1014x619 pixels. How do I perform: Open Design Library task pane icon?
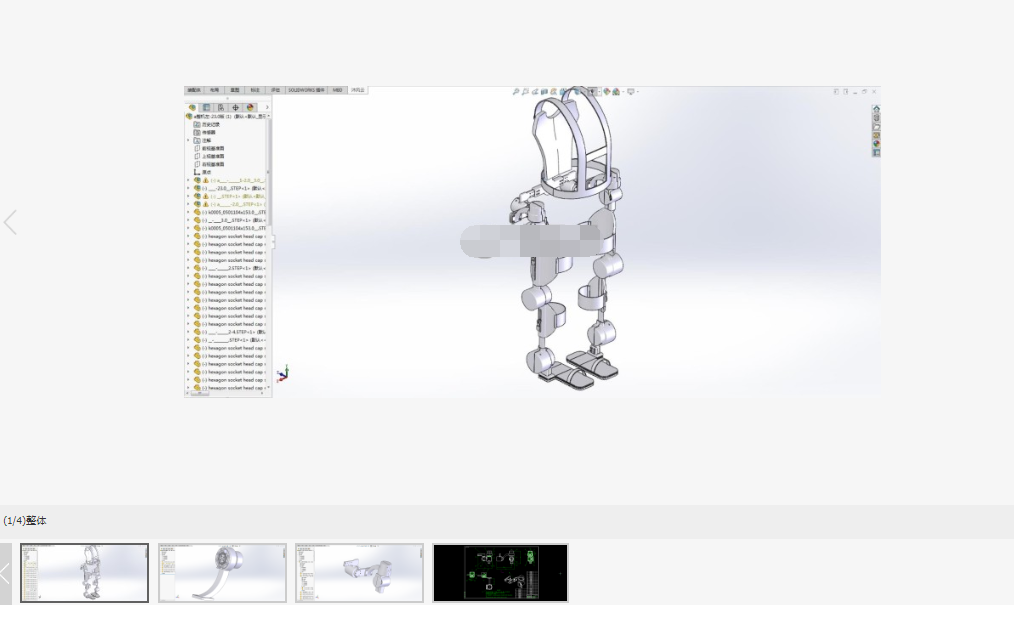876,118
